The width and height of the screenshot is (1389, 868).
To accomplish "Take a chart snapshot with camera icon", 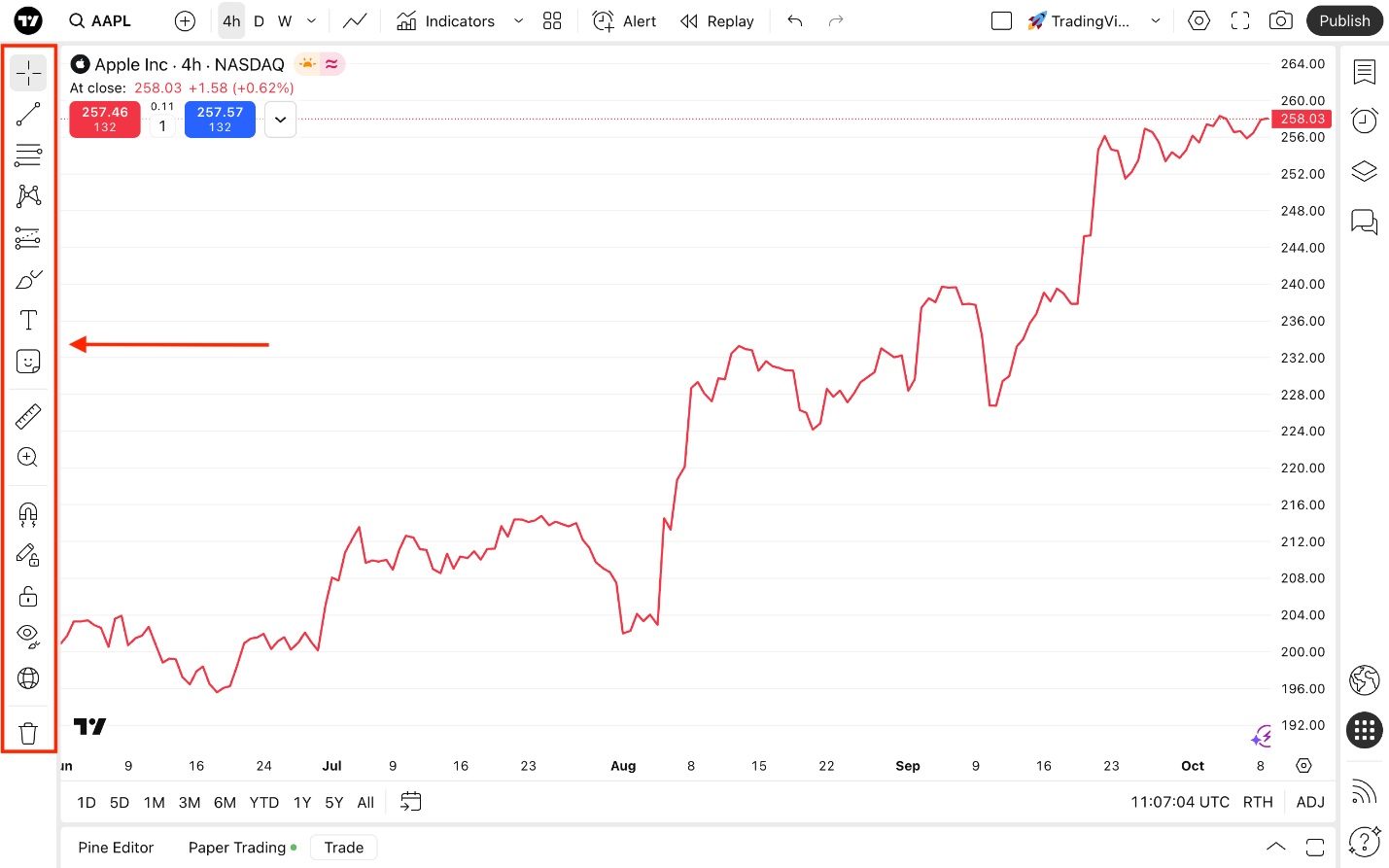I will 1281,20.
